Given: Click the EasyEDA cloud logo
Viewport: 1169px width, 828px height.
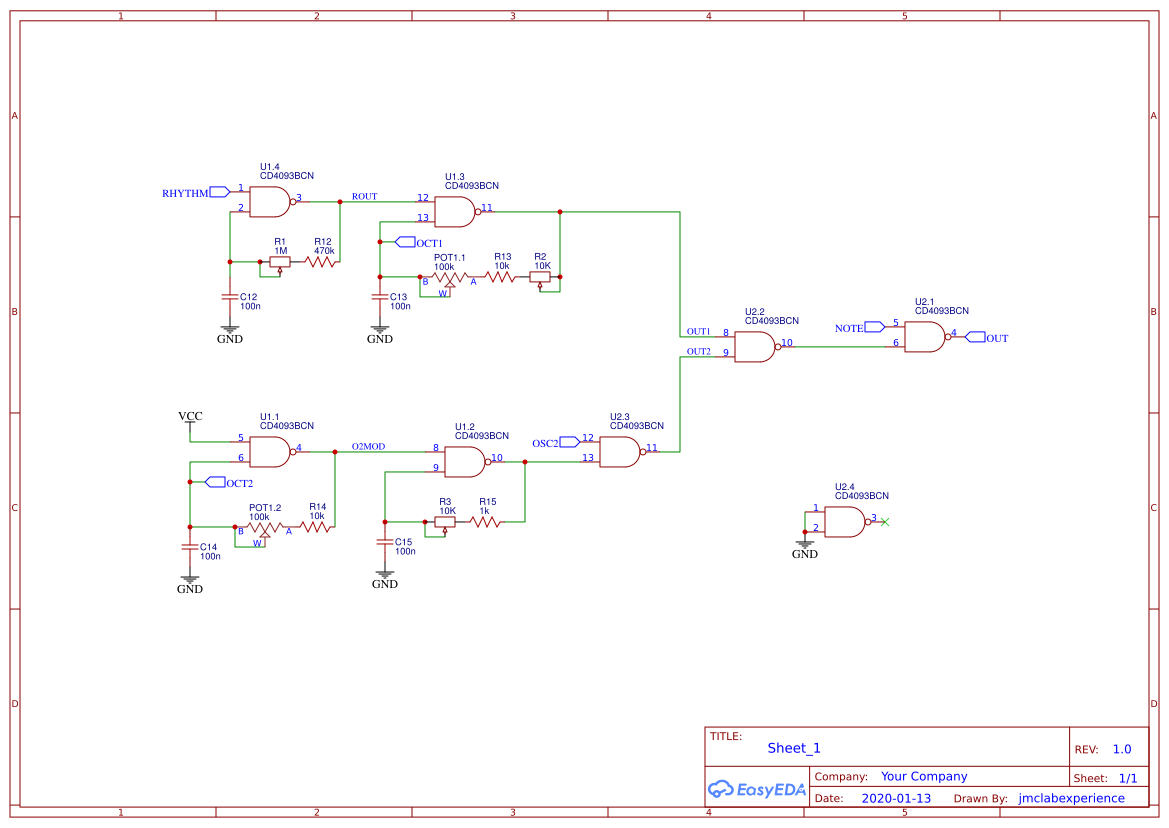Looking at the screenshot, I should 719,789.
